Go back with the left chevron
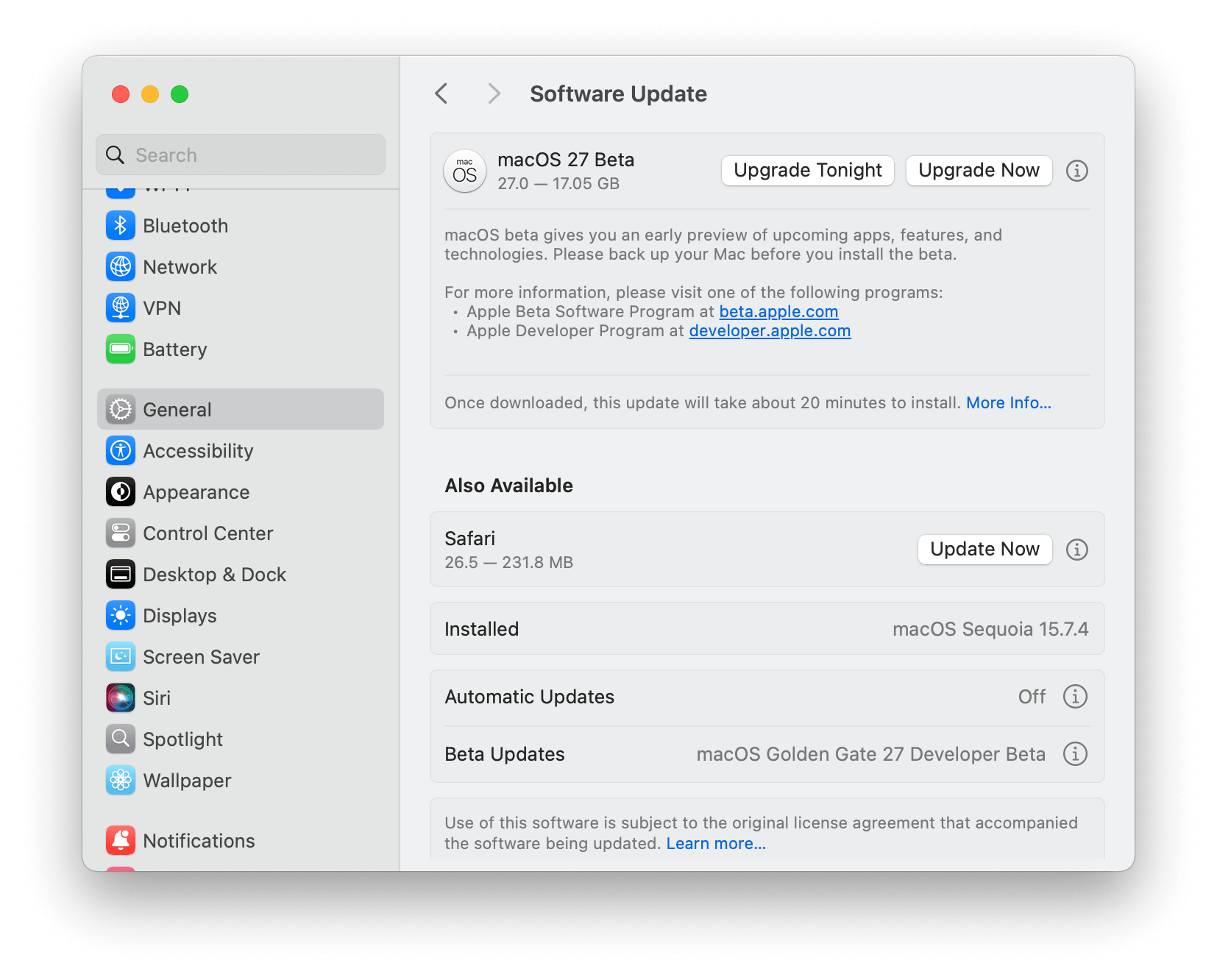1217x980 pixels. click(441, 93)
